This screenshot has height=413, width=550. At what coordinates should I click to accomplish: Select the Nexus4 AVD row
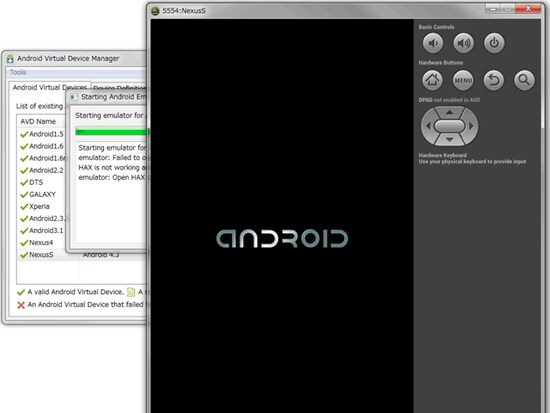click(42, 242)
